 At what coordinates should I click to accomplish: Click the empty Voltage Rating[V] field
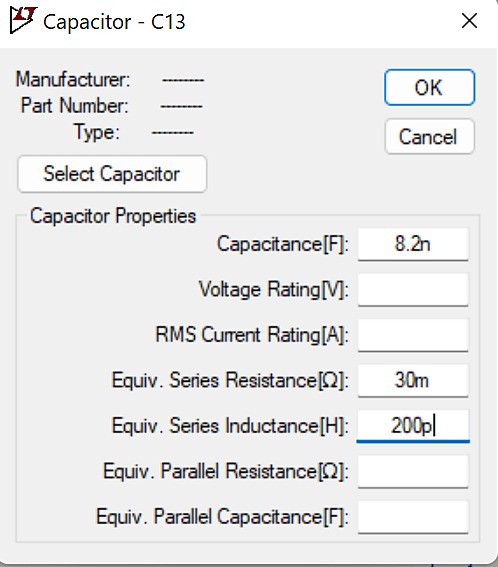click(413, 290)
